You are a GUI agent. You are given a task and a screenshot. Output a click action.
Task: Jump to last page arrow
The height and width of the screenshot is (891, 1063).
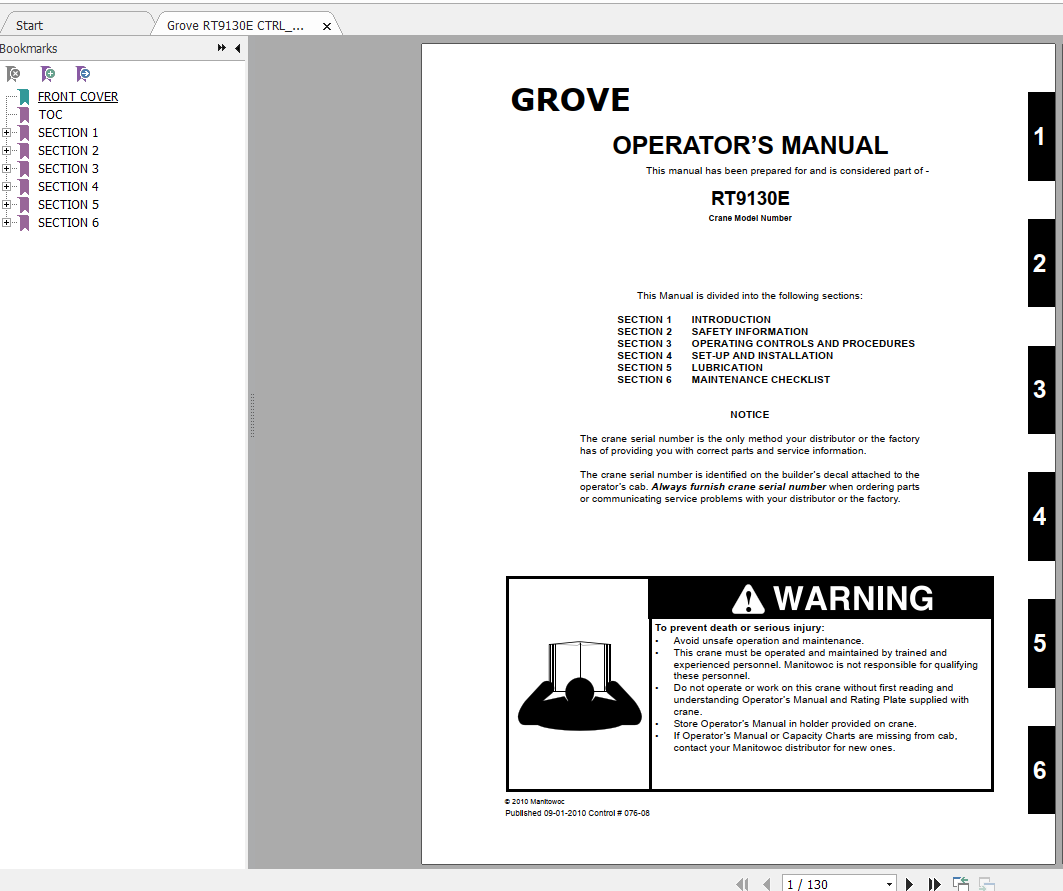pyautogui.click(x=934, y=884)
